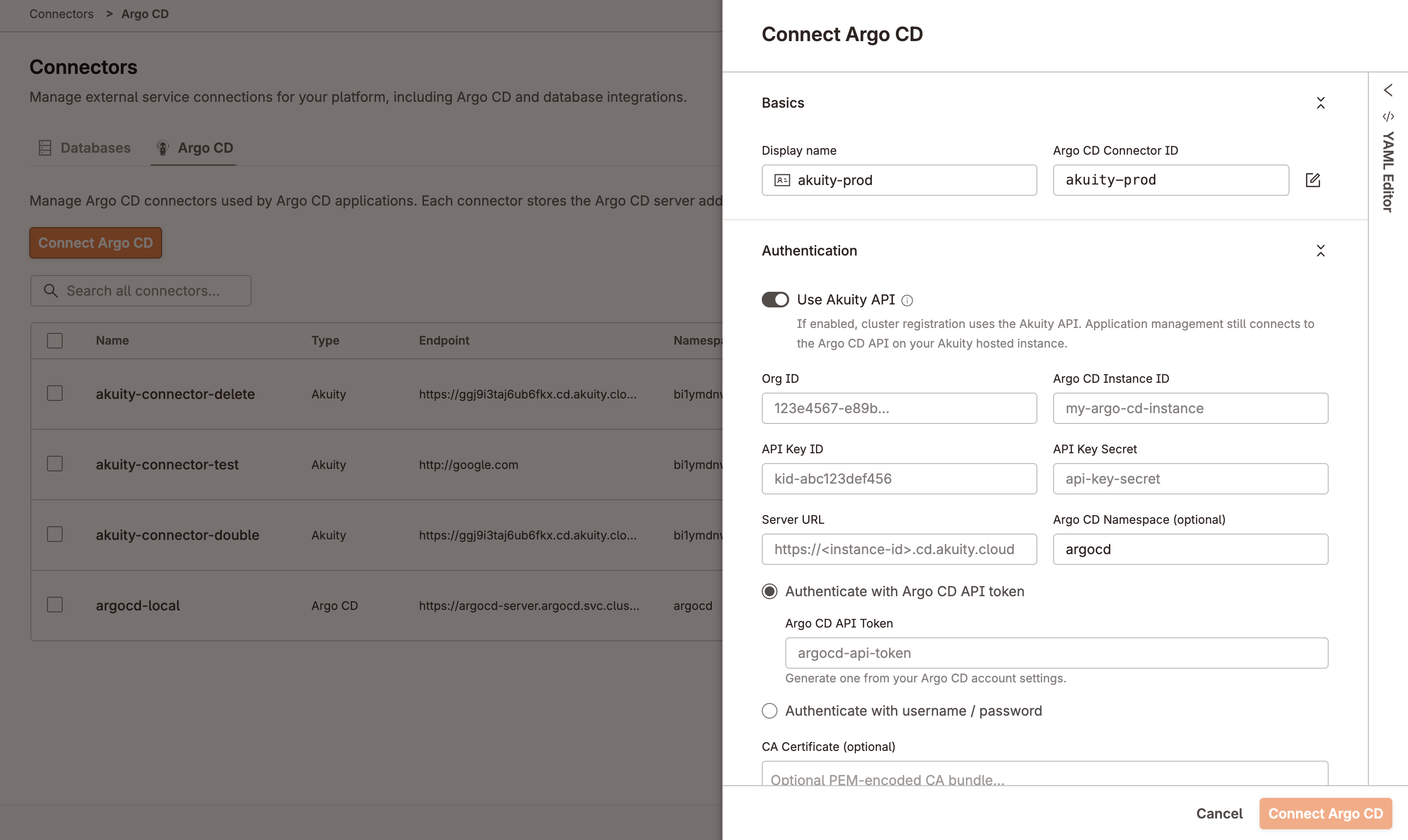Click the Endpoint column header

(x=444, y=341)
